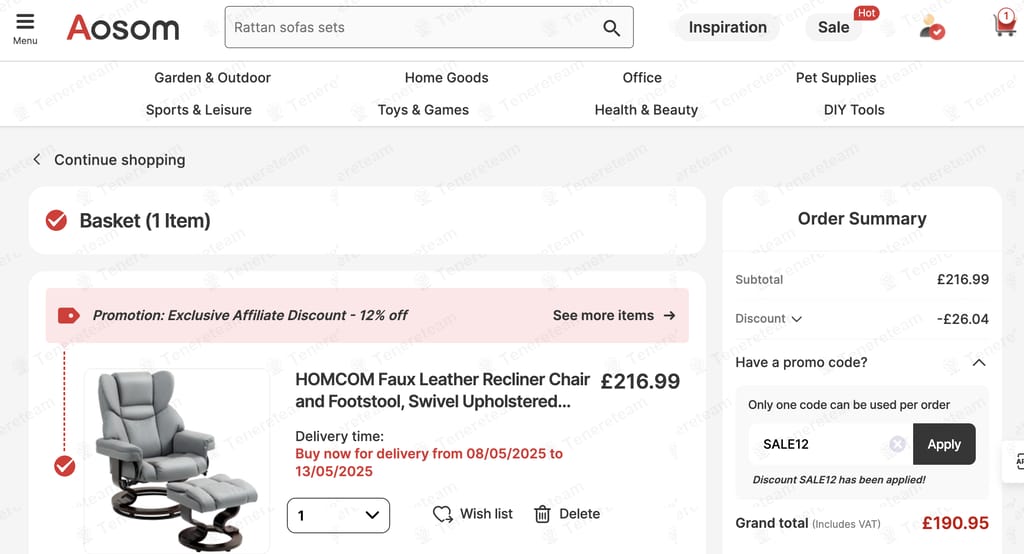Uncheck the recliner chair item checkbox
This screenshot has width=1024, height=554.
pos(64,466)
